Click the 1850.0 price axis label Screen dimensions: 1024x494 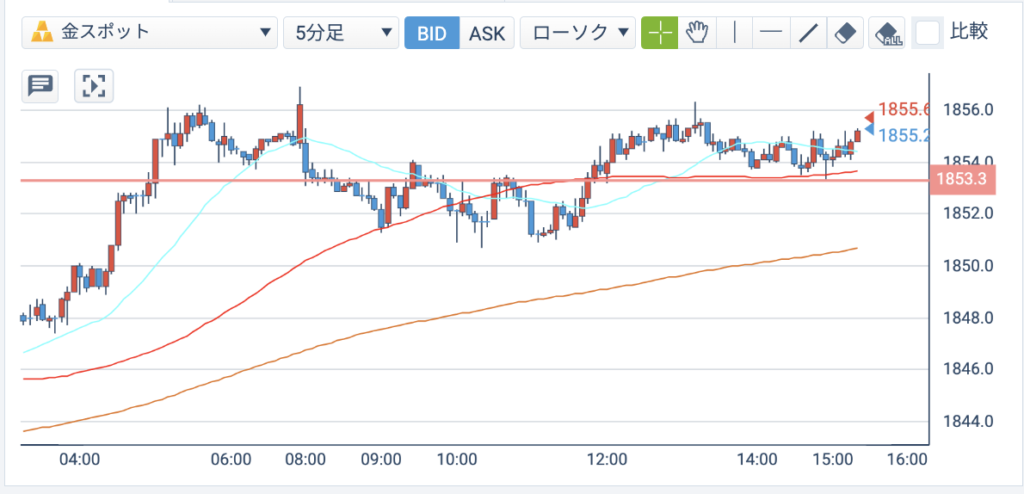(968, 266)
